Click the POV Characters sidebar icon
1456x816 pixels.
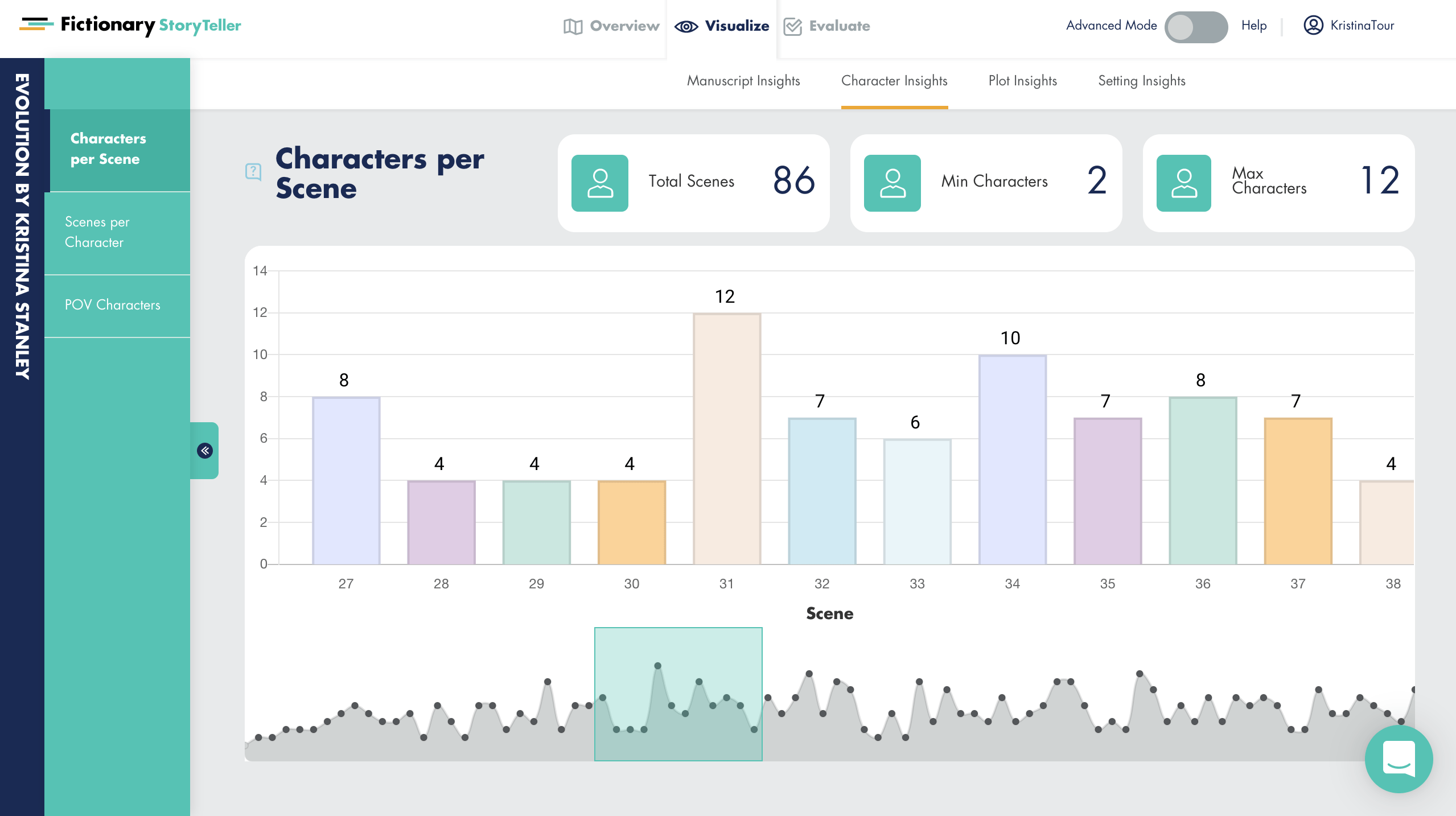tap(113, 304)
